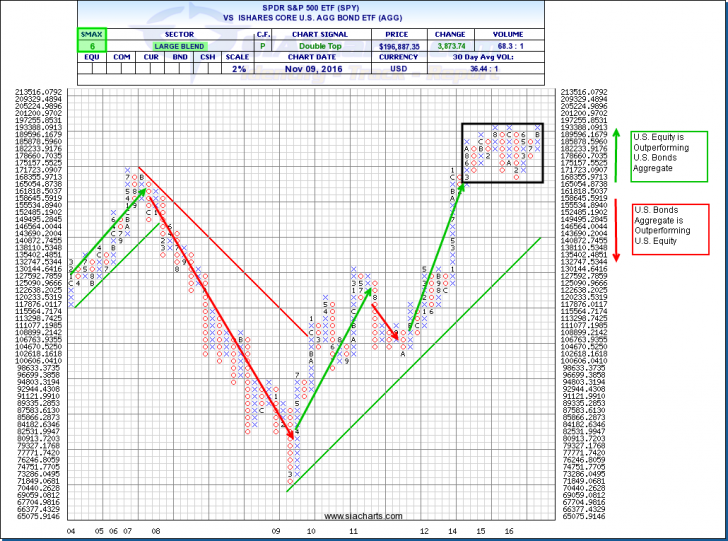Click the black highlighted rectangle on chart
The width and height of the screenshot is (728, 541).
coord(504,152)
